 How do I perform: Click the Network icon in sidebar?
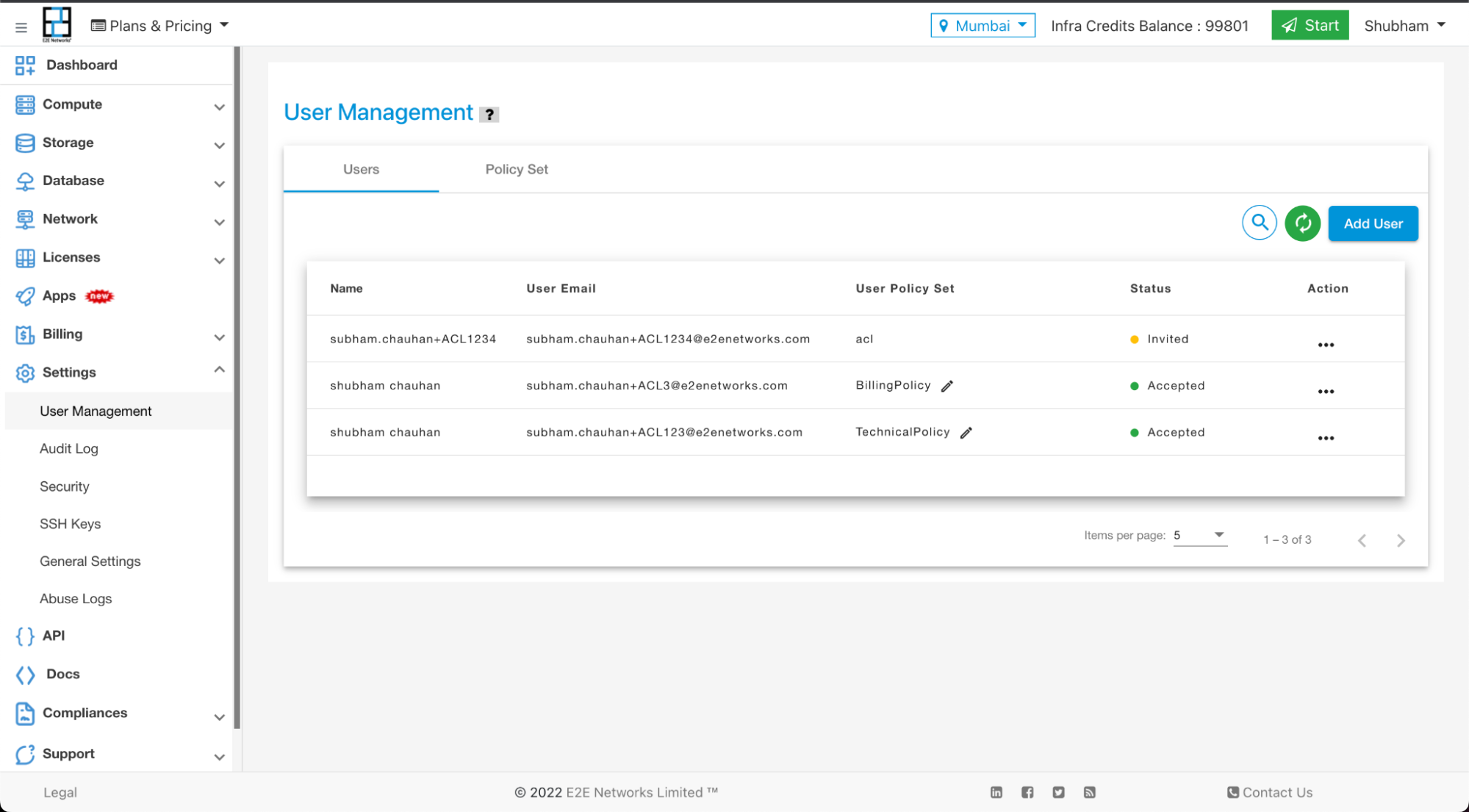25,219
